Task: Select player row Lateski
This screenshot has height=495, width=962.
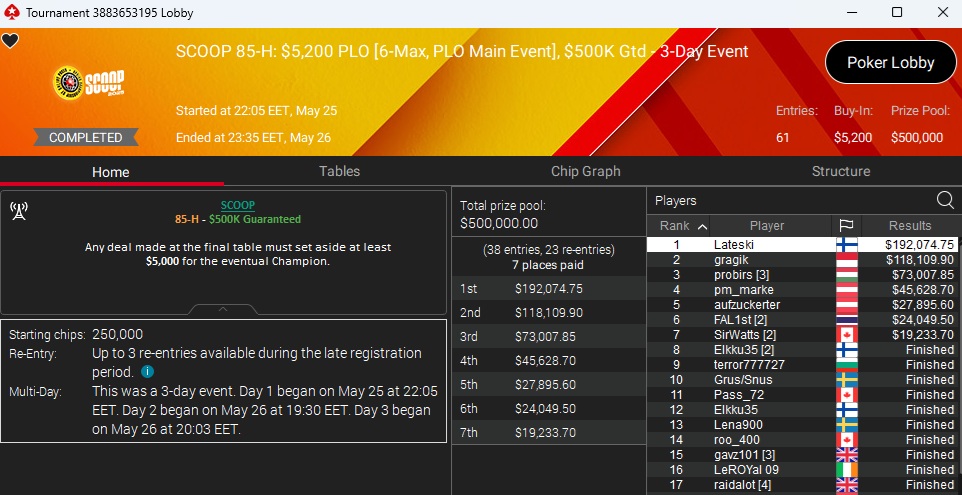Action: point(804,245)
